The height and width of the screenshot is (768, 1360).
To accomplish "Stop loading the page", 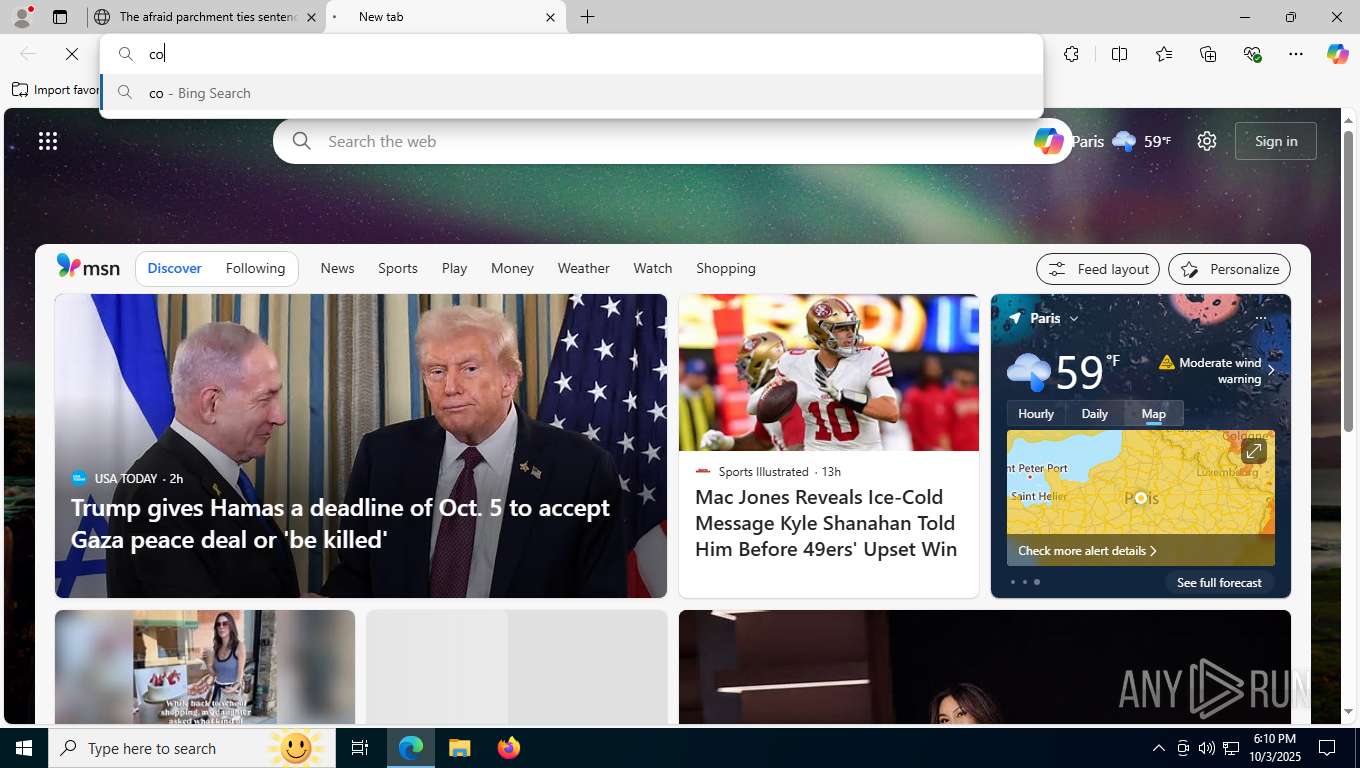I will 72,54.
